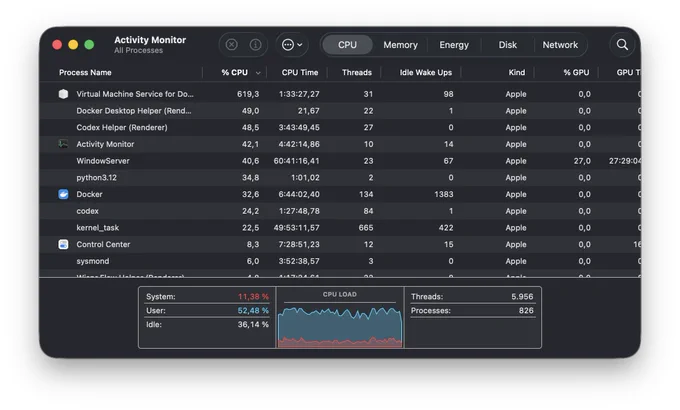680x410 pixels.
Task: Click the search magnifier icon
Action: click(622, 45)
